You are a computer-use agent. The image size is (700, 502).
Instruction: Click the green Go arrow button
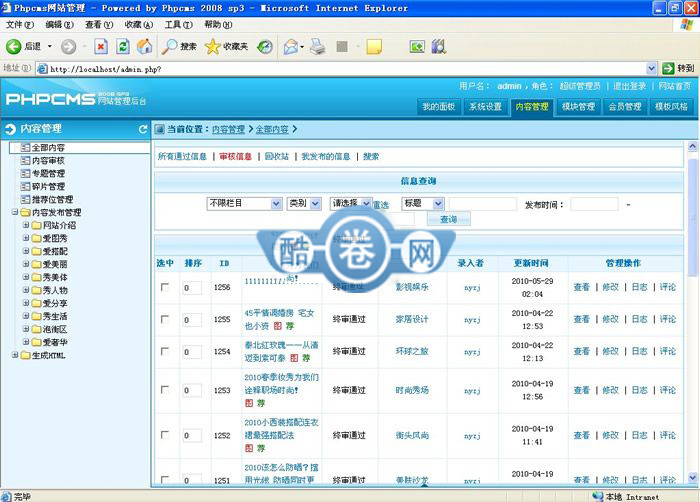pos(668,68)
